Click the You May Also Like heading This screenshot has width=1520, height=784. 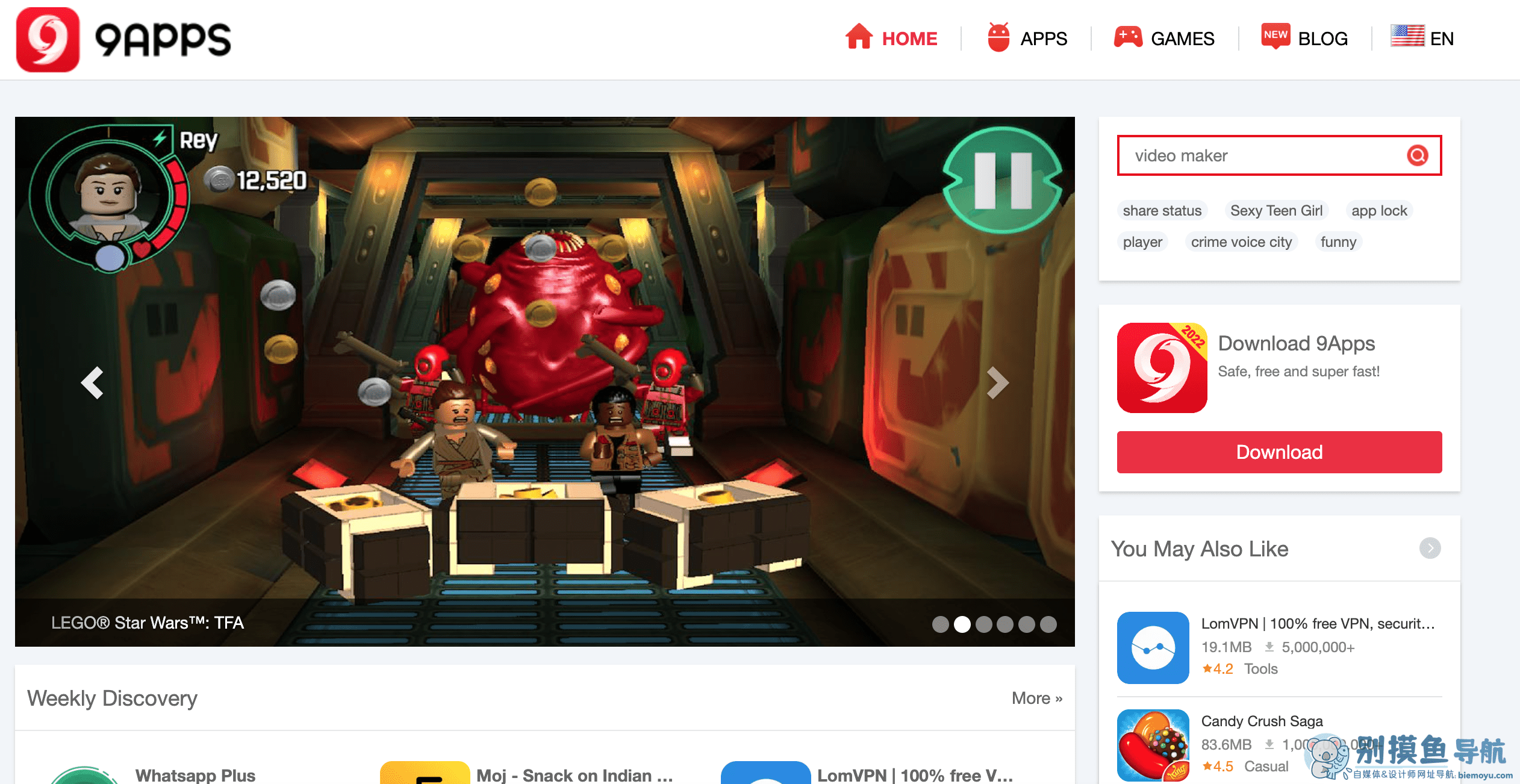coord(1200,549)
